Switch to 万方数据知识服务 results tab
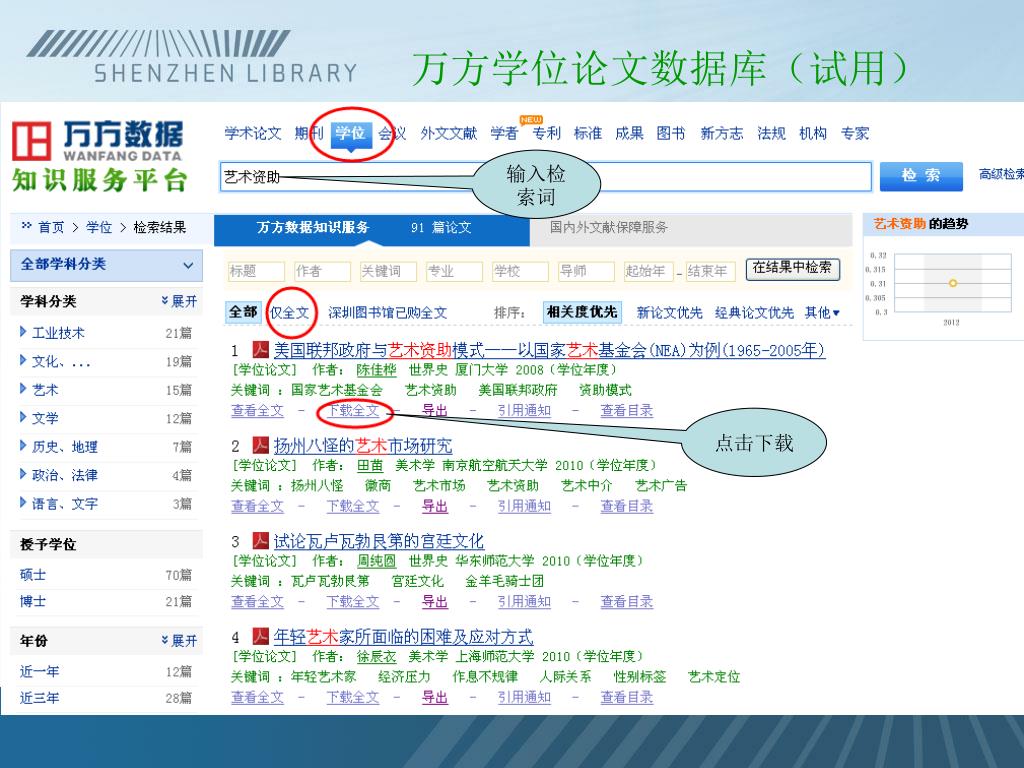Image resolution: width=1024 pixels, height=768 pixels. 372,229
